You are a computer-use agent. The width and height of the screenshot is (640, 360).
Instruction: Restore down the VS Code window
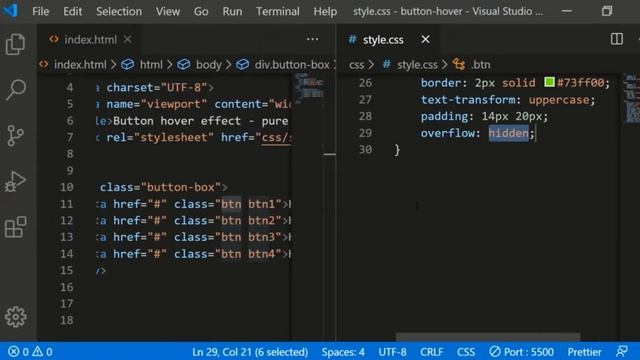[607, 11]
